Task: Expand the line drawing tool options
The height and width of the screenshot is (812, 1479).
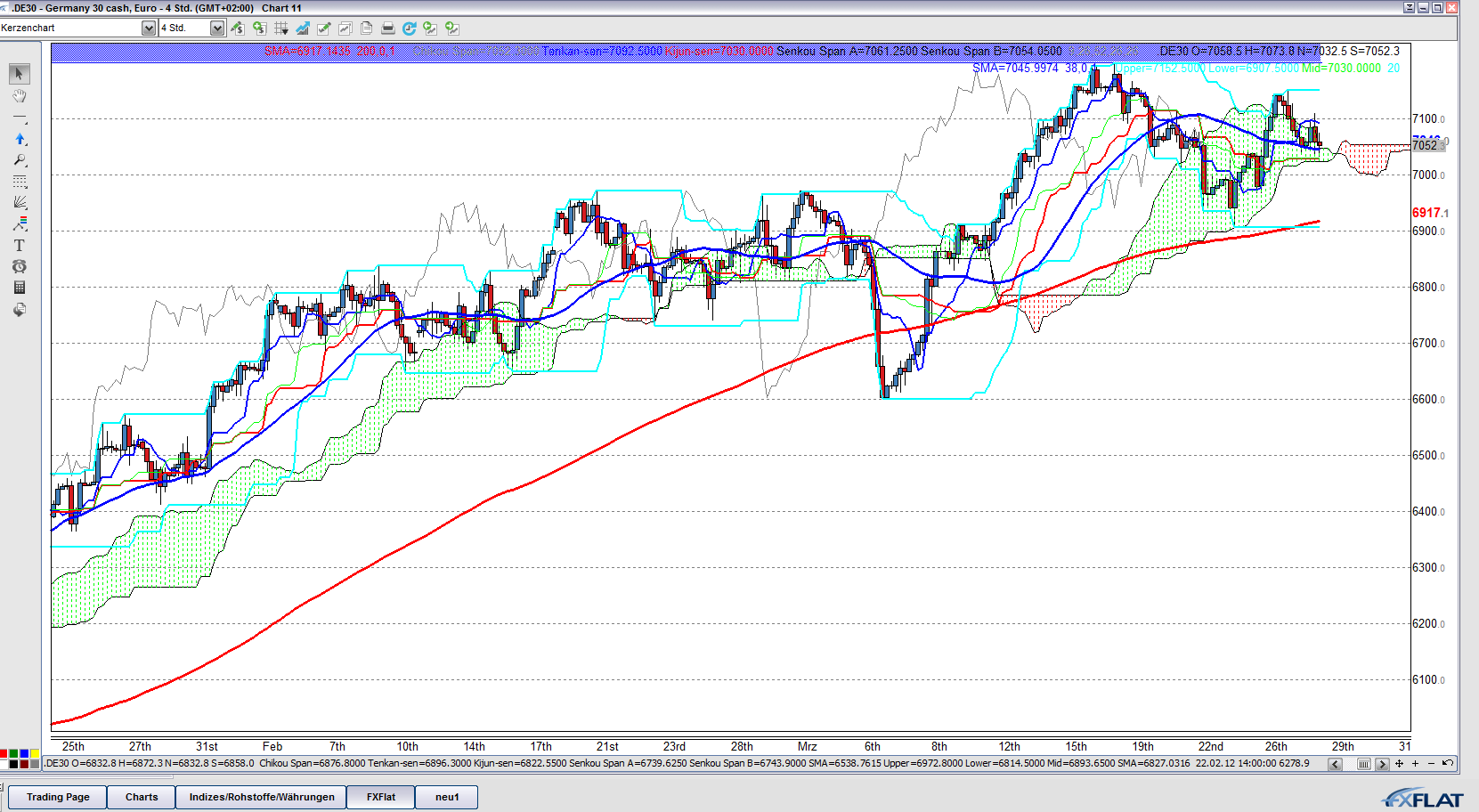Action: coord(20,118)
